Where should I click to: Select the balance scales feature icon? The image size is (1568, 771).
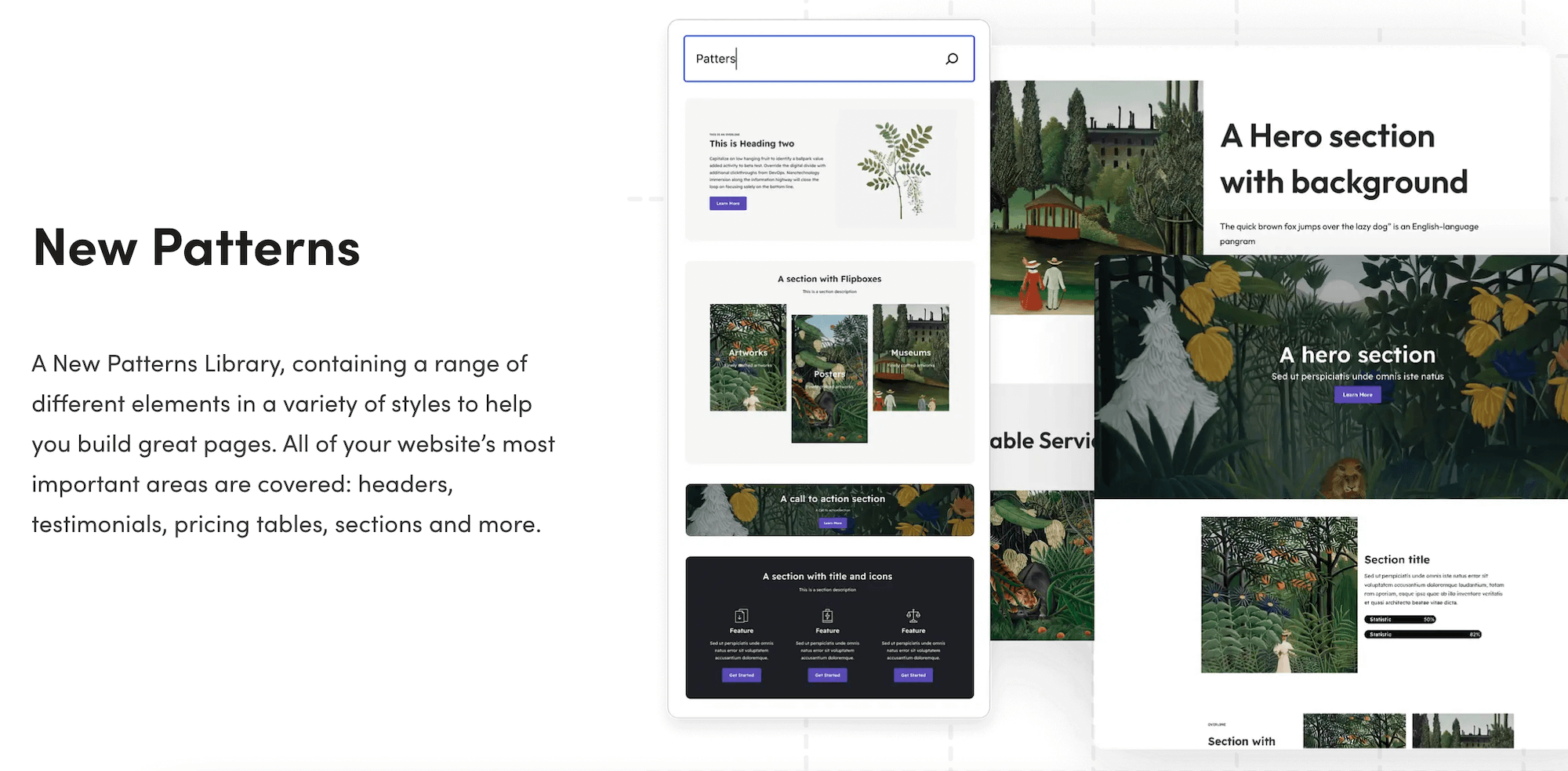click(x=913, y=616)
